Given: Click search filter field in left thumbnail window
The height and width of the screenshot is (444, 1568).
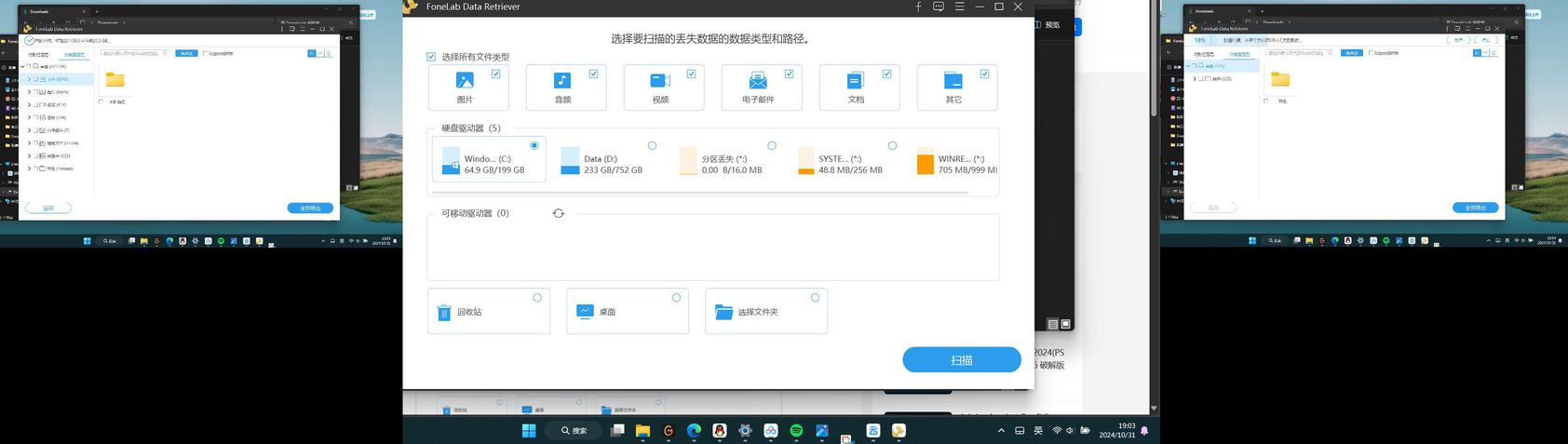Looking at the screenshot, I should point(133,53).
